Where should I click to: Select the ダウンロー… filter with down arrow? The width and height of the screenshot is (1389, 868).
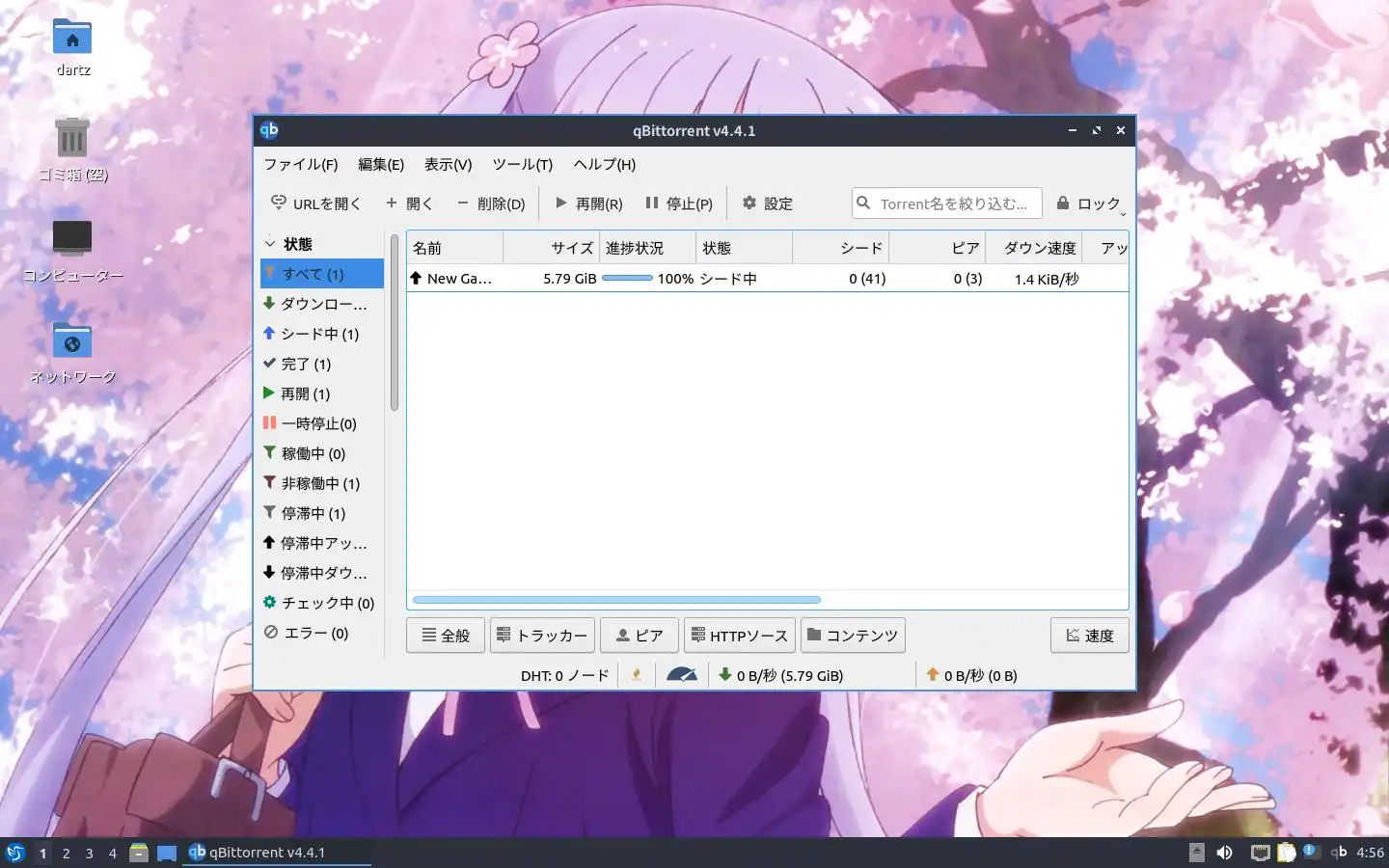[x=322, y=304]
